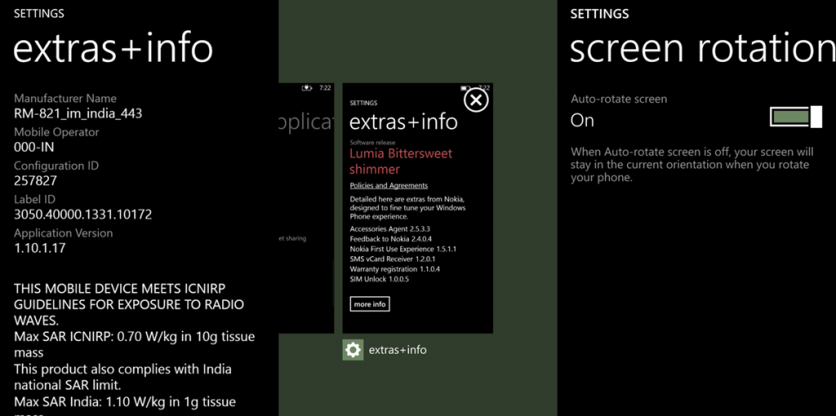Select Warranty registration 1.1.0.4 entry
The width and height of the screenshot is (836, 416).
tap(395, 269)
